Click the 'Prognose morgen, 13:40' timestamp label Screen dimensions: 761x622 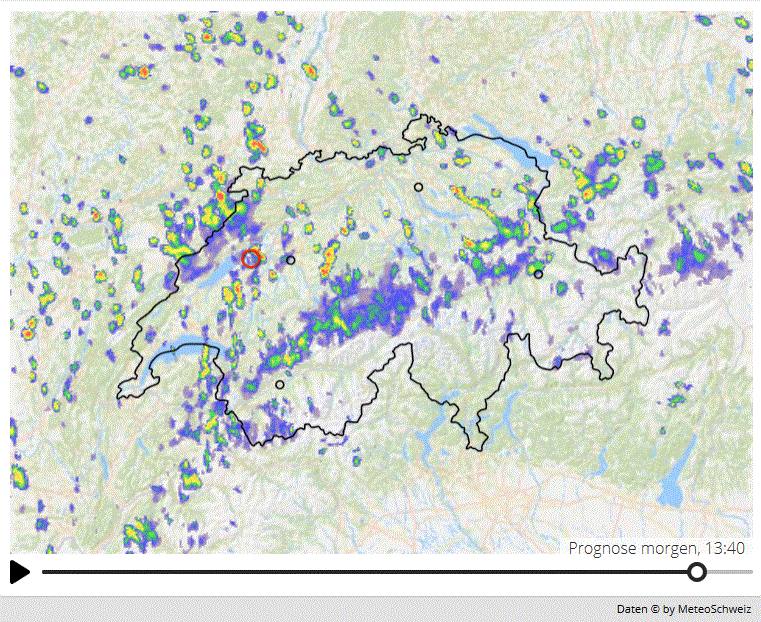coord(656,548)
